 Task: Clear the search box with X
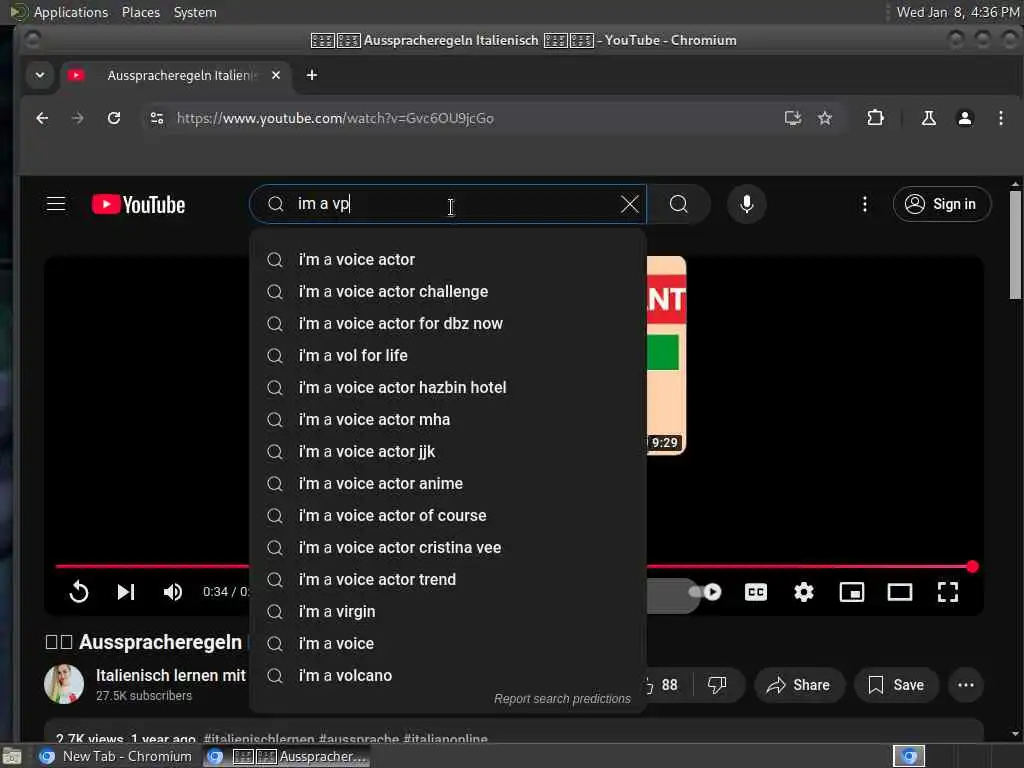point(630,204)
